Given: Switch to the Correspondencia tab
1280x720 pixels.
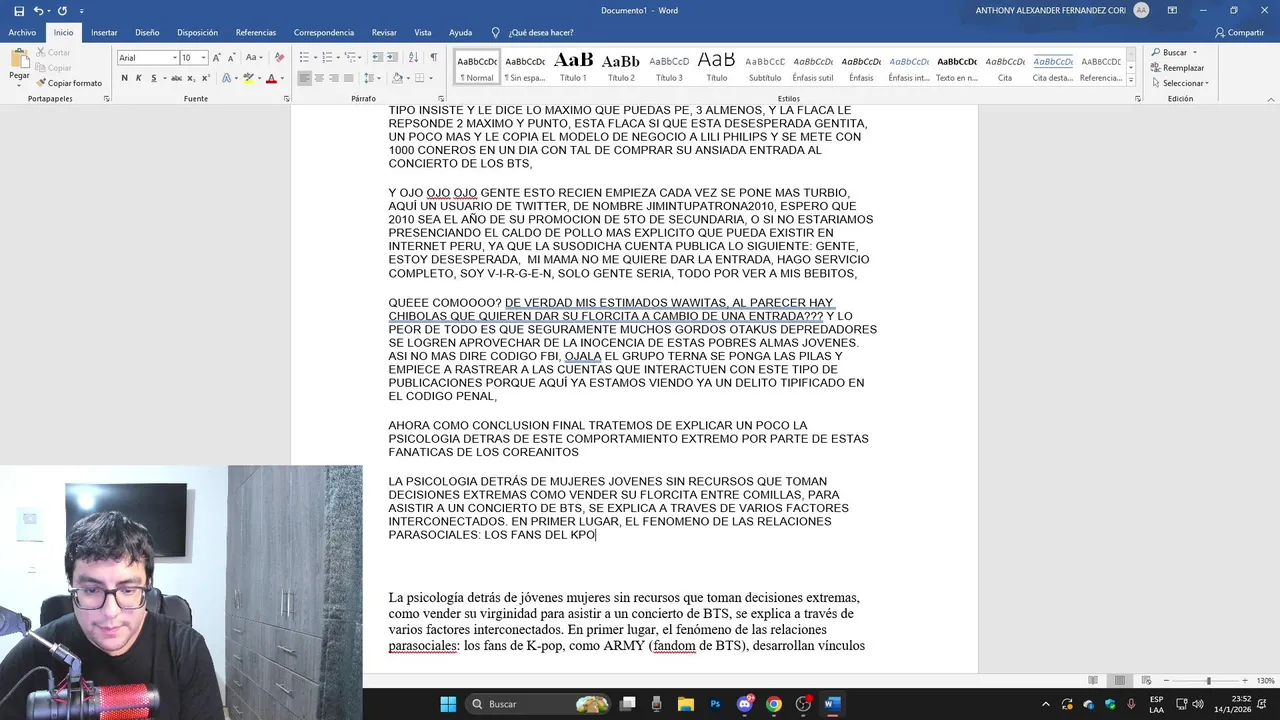Looking at the screenshot, I should [324, 32].
